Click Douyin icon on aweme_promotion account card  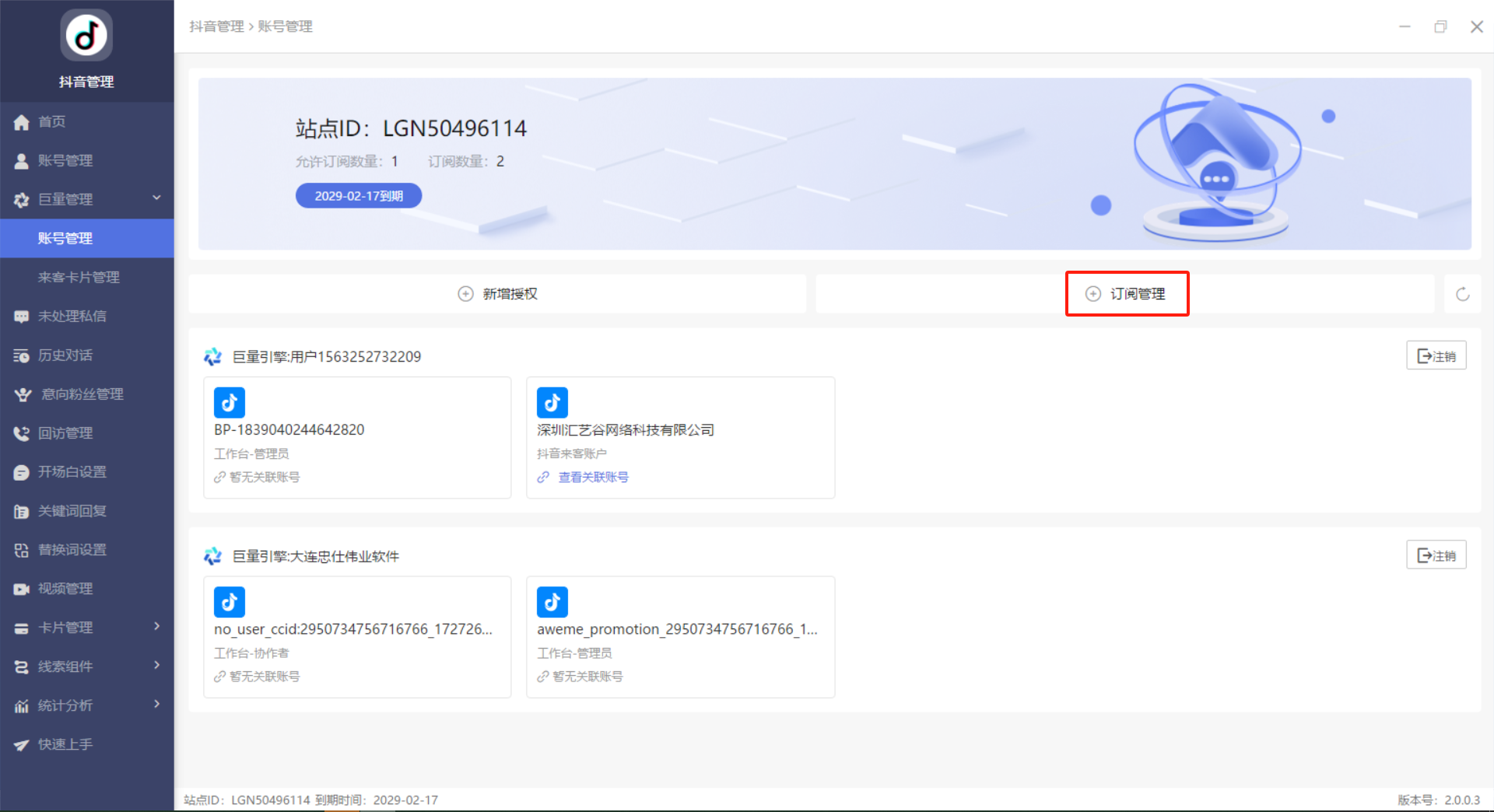click(x=552, y=602)
